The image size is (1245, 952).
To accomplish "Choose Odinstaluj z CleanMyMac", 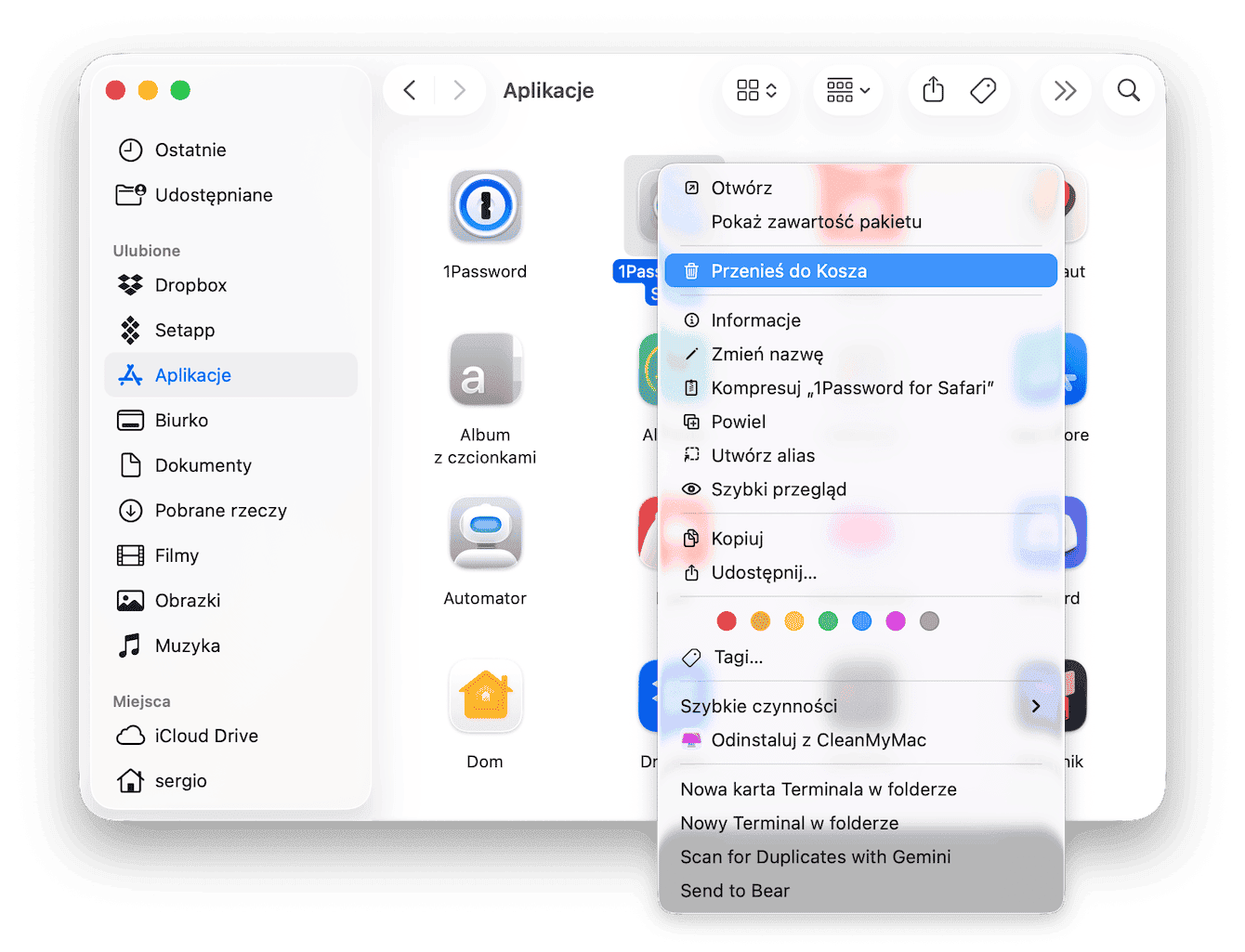I will coord(860,739).
